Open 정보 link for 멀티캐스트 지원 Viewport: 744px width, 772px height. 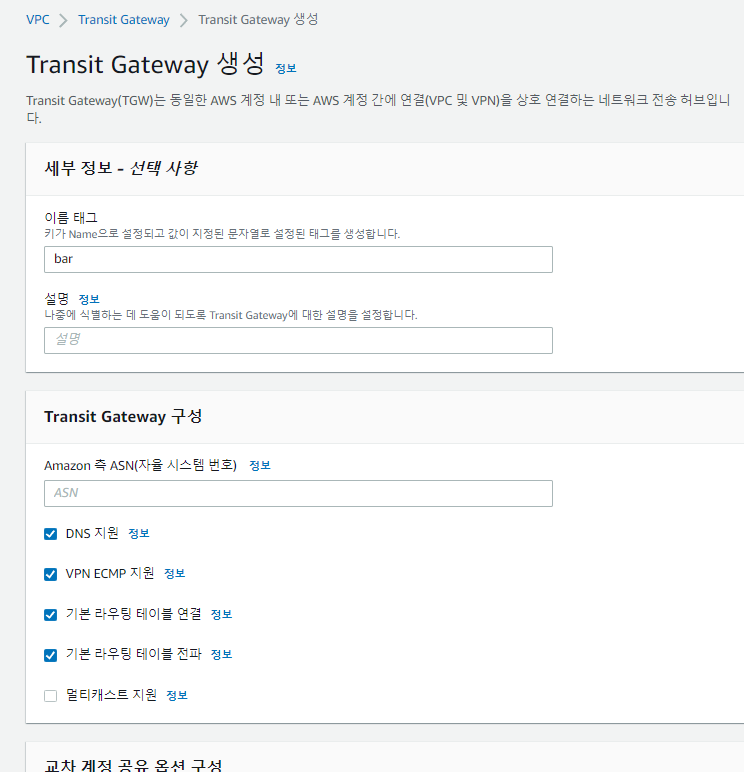[177, 695]
